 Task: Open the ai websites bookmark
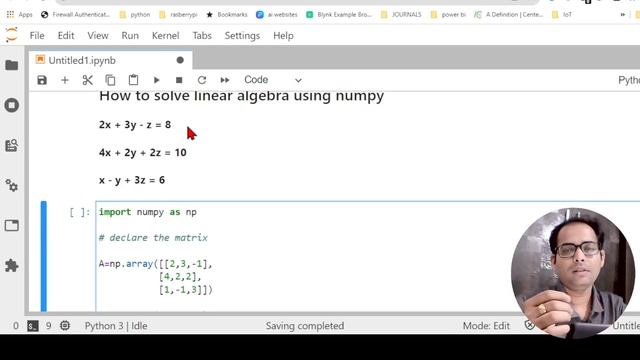[x=277, y=15]
